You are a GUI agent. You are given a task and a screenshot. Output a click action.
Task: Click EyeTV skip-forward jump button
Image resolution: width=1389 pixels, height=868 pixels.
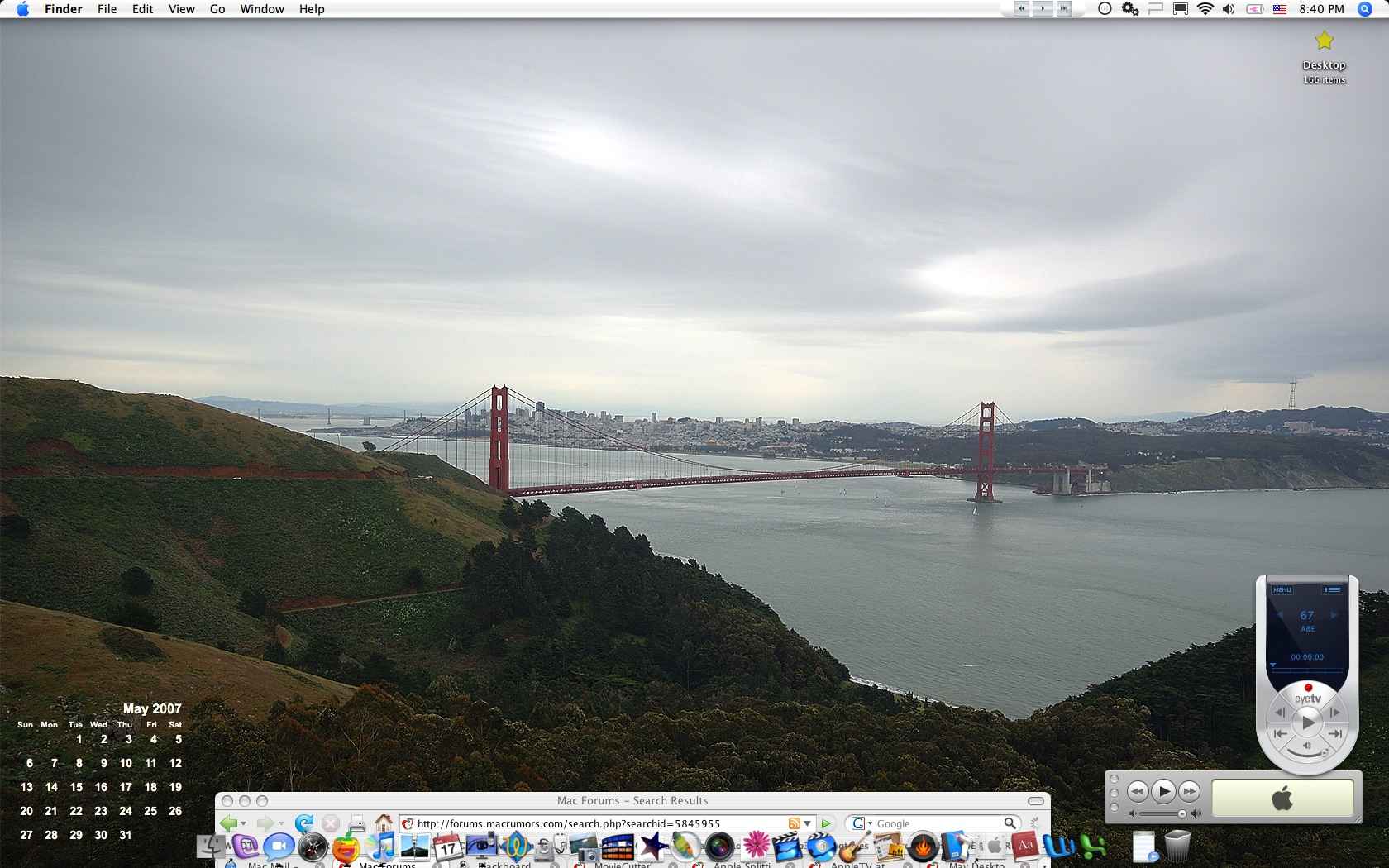point(1334,733)
